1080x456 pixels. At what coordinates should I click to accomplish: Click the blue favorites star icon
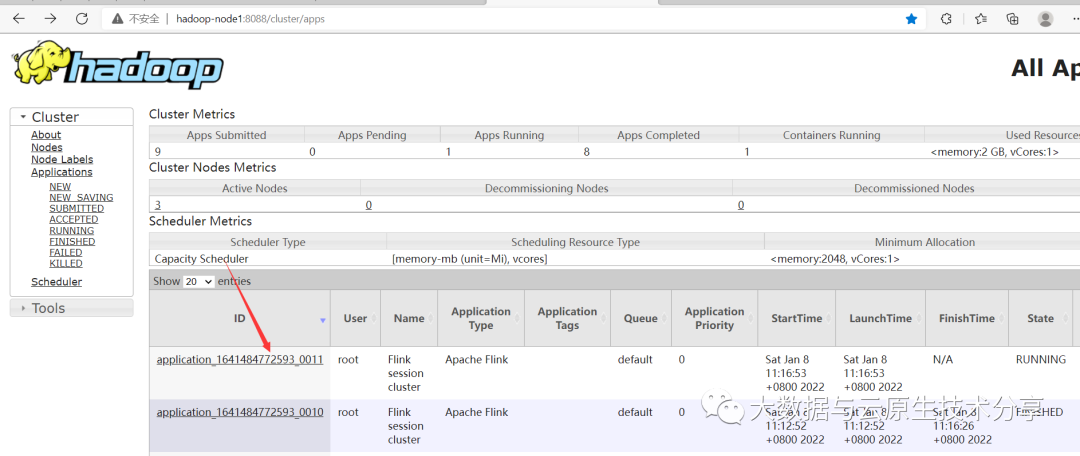pyautogui.click(x=911, y=19)
